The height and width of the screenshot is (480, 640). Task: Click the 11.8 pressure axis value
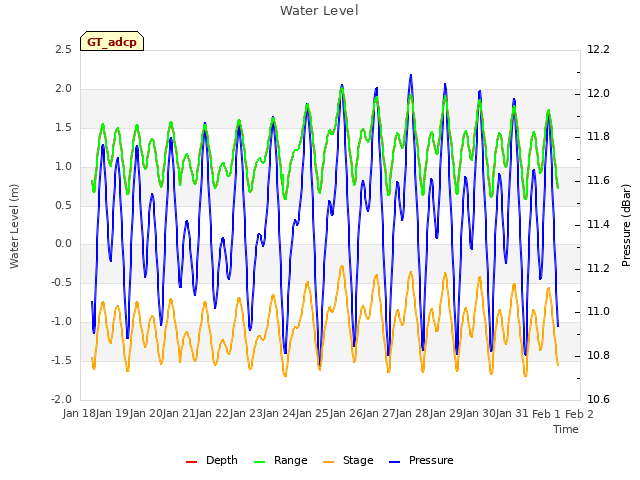(x=598, y=137)
